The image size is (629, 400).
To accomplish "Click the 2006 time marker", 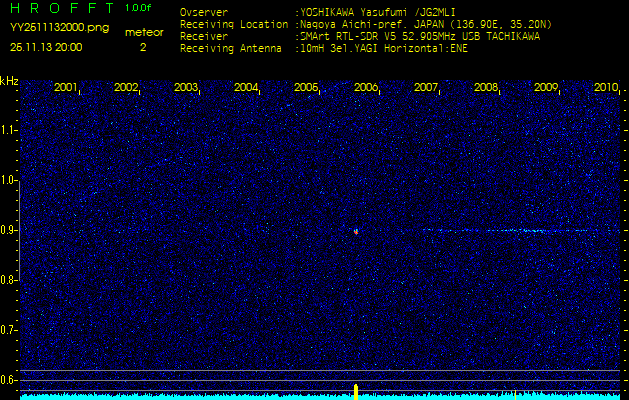I will coord(366,88).
